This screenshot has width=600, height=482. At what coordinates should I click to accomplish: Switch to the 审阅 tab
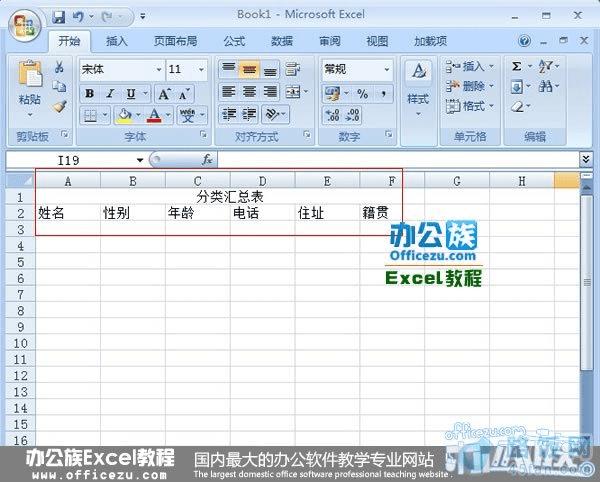pyautogui.click(x=329, y=41)
